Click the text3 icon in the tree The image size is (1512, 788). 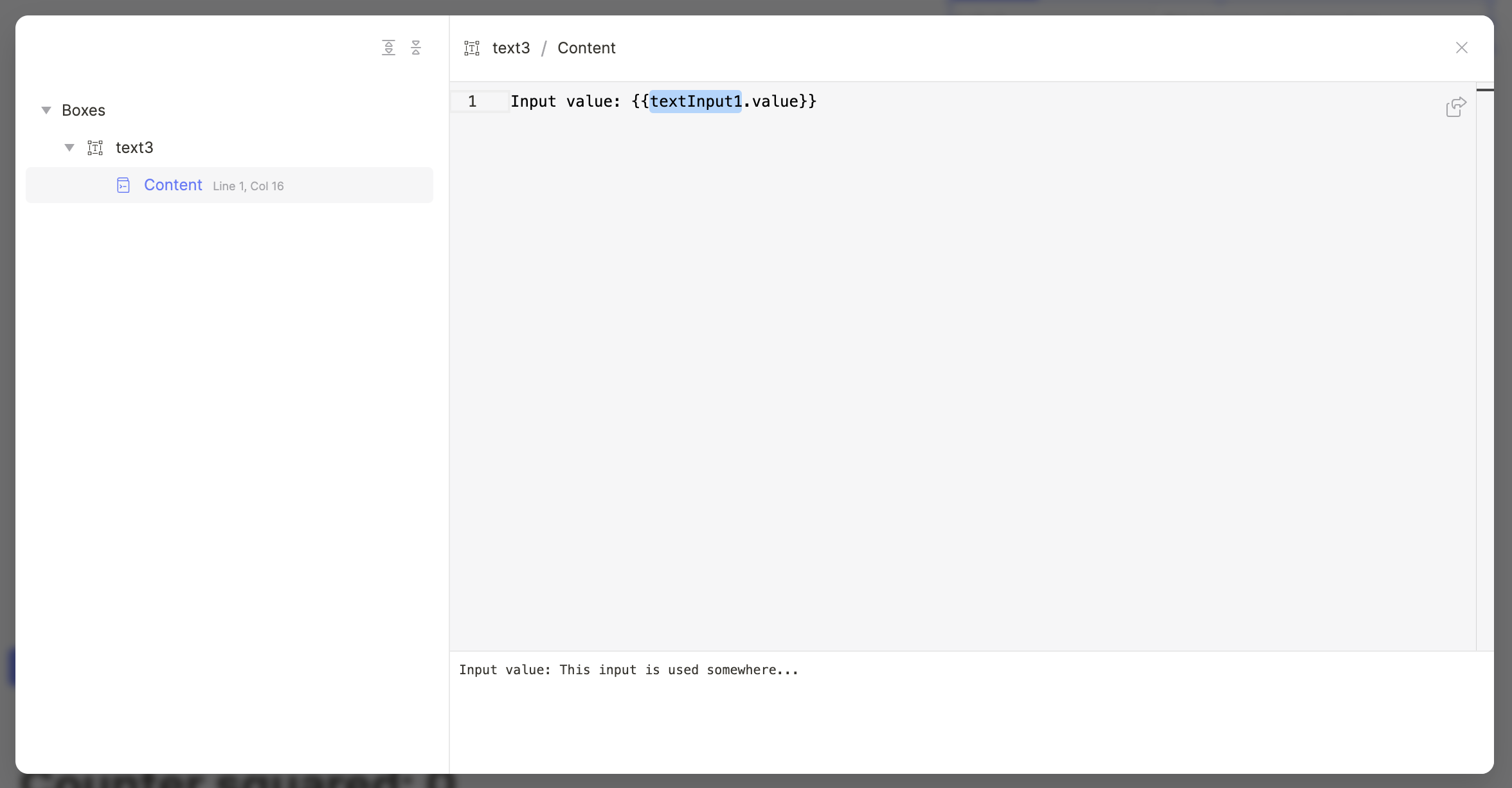95,148
